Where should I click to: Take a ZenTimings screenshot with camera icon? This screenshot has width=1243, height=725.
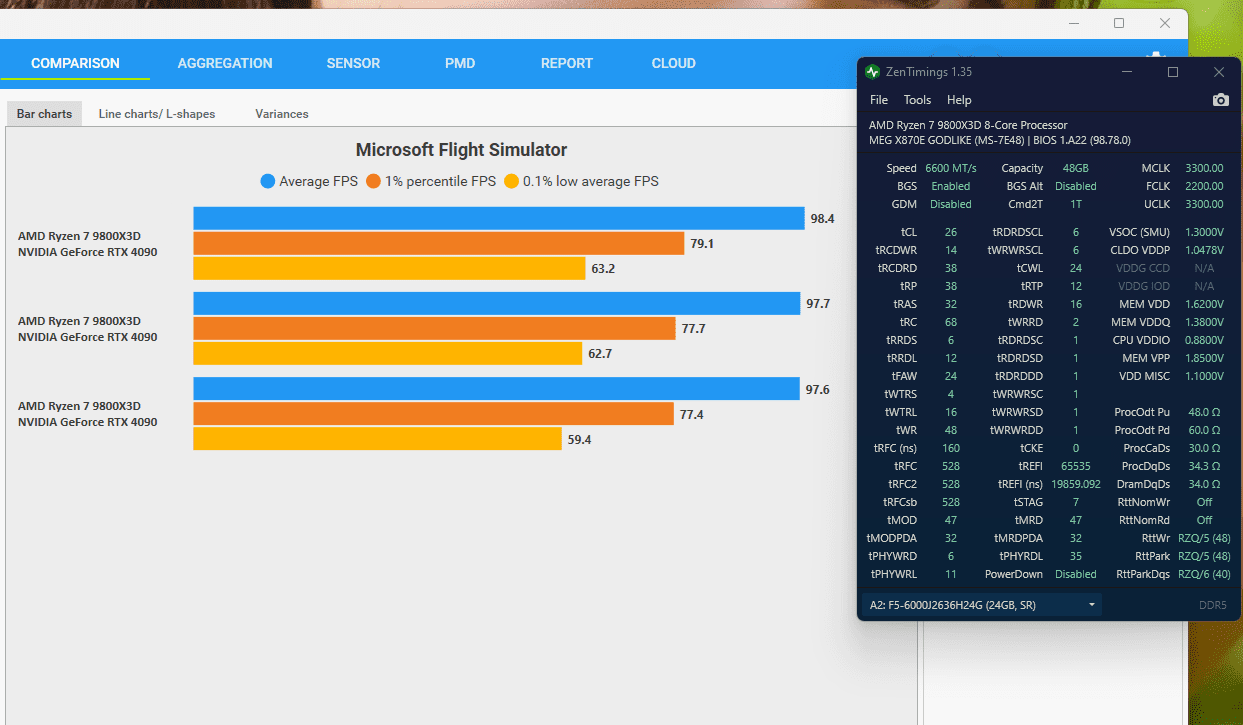pyautogui.click(x=1220, y=100)
